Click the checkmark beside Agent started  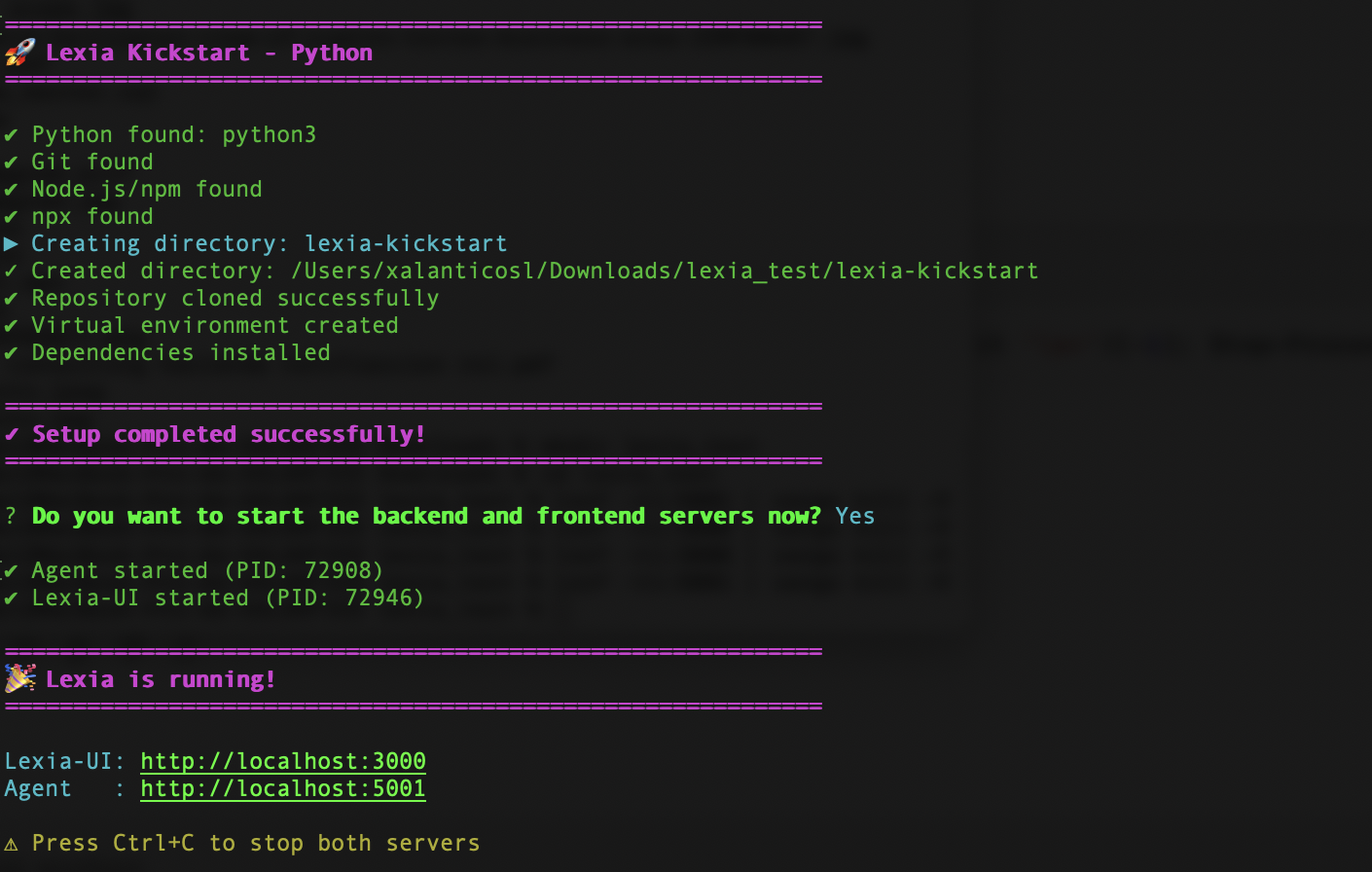tap(11, 570)
